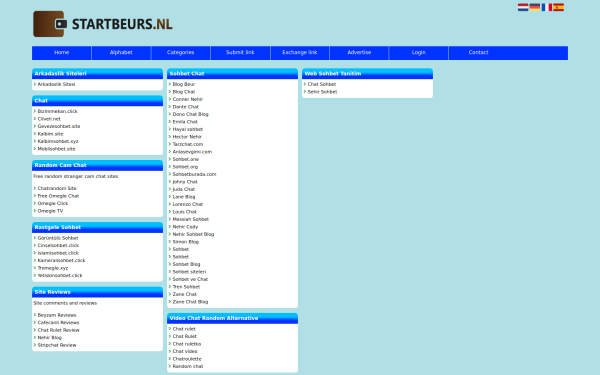Visit Kalbimsohbet.xyz link

(x=58, y=141)
